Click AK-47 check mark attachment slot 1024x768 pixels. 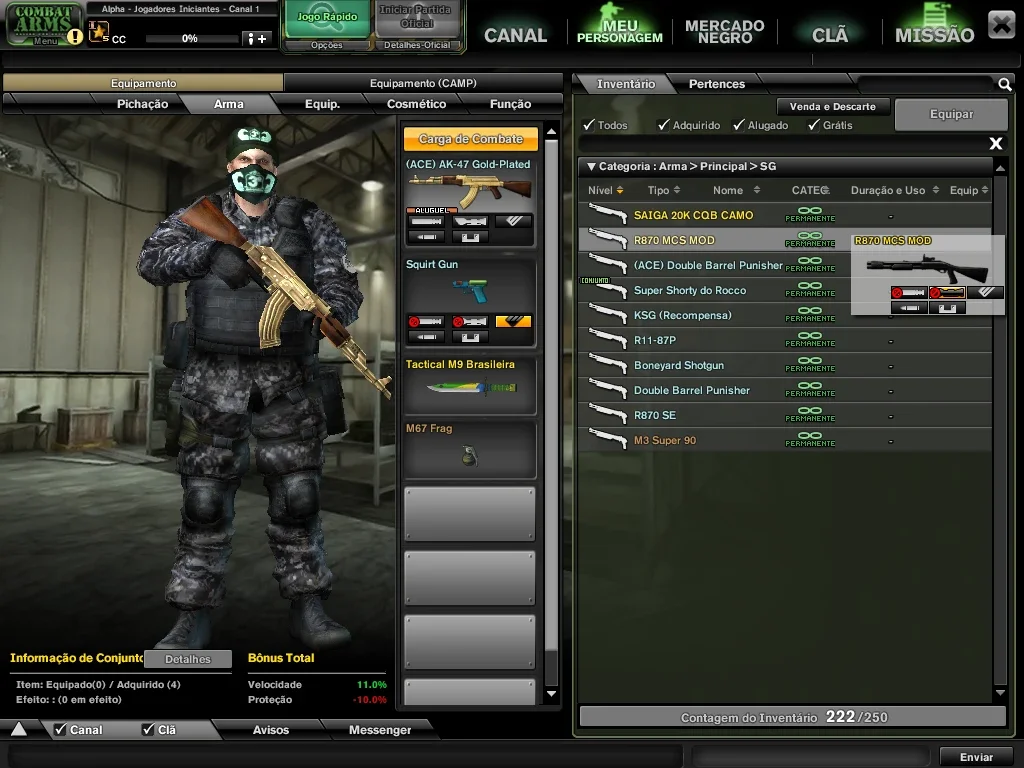[513, 221]
